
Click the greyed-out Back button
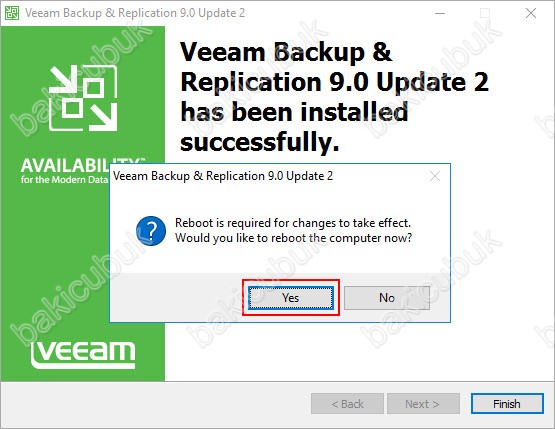(x=347, y=404)
